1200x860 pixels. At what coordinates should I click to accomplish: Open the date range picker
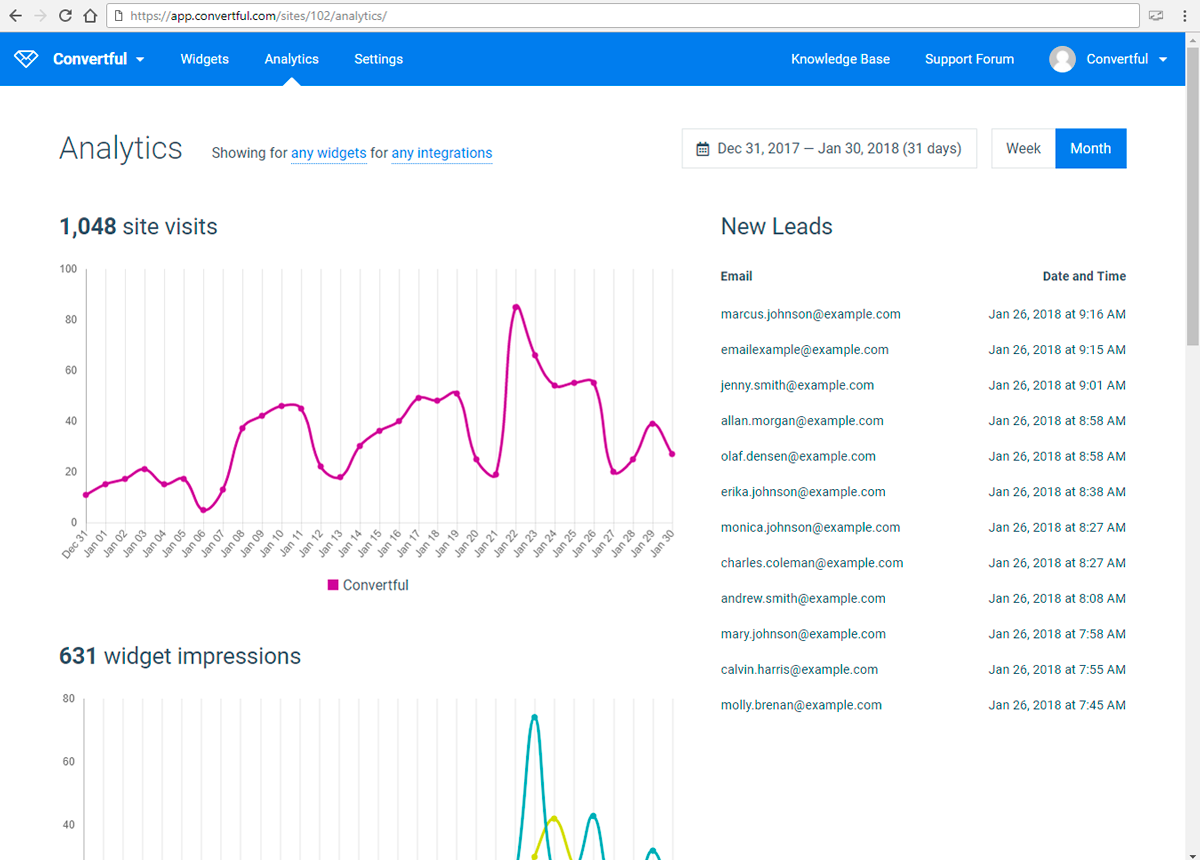[829, 148]
